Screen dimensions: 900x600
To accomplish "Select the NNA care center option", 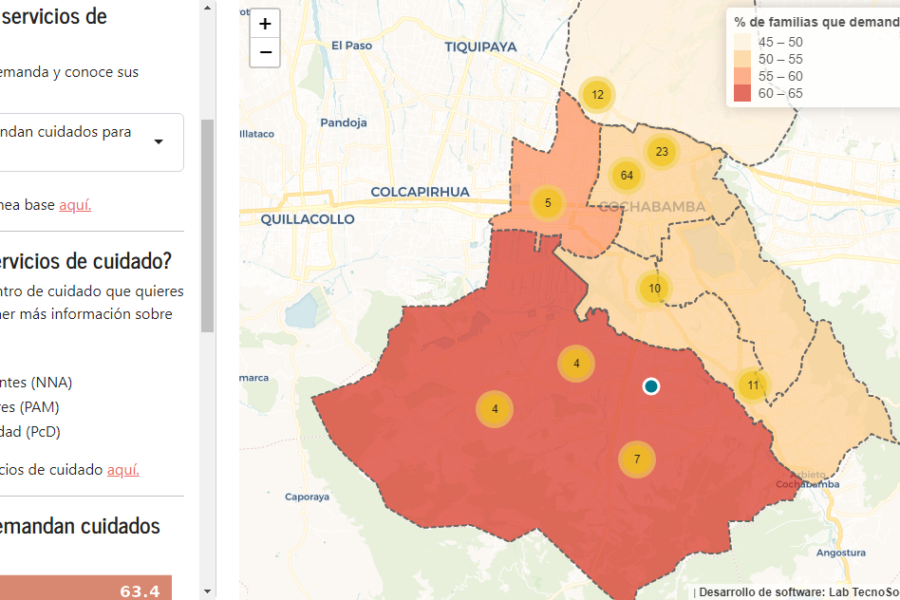I will point(36,382).
